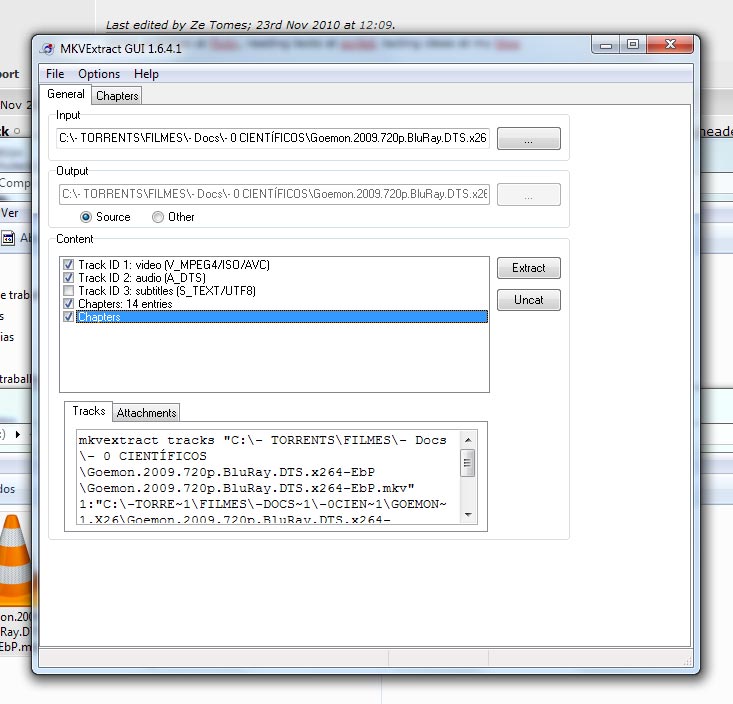Screen dimensions: 733x704
Task: Switch to the Attachments sub-tab
Action: (146, 413)
